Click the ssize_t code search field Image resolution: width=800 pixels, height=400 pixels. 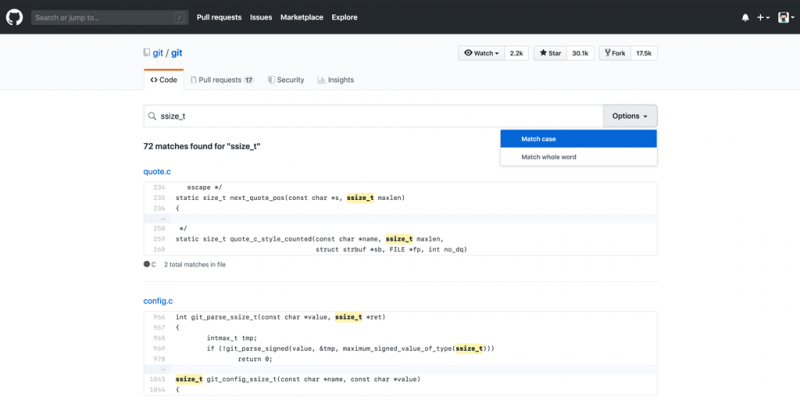373,116
